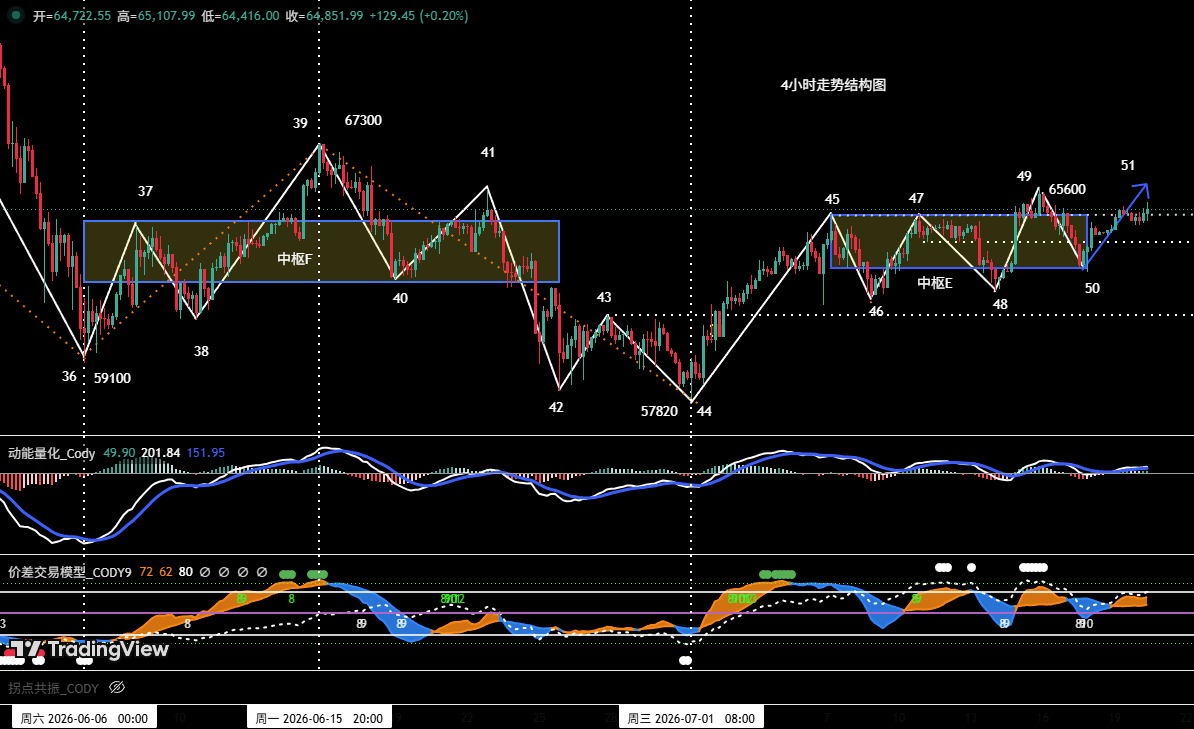Select the 中枢E rectangle box
This screenshot has width=1194, height=729.
[x=959, y=241]
